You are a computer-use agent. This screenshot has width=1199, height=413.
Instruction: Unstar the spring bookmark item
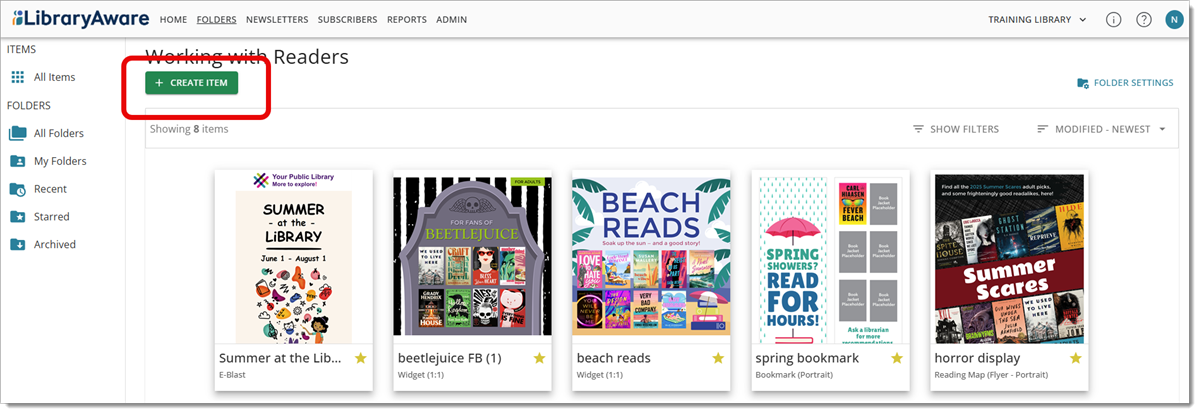pyautogui.click(x=897, y=358)
